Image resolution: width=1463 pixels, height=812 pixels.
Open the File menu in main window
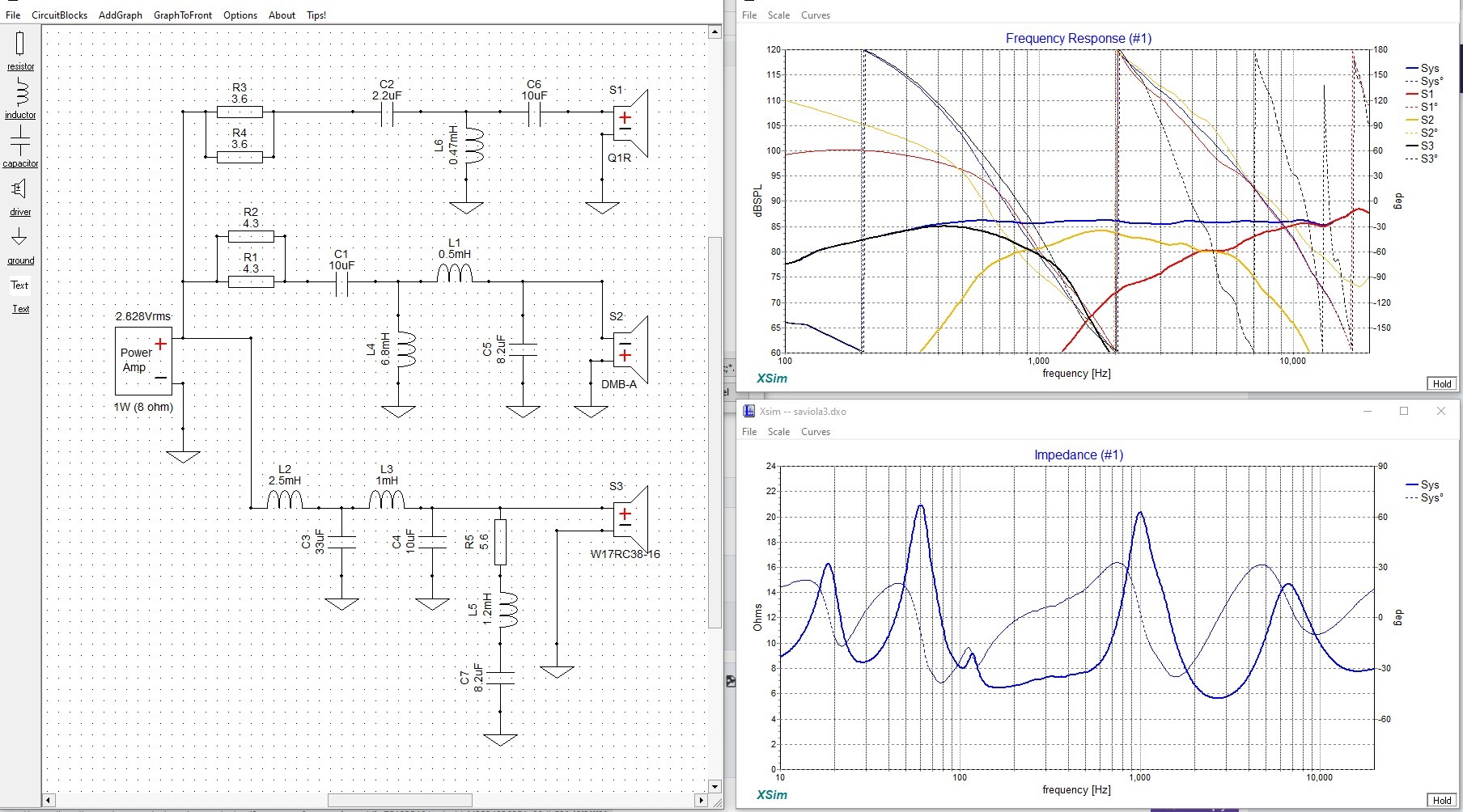[13, 15]
